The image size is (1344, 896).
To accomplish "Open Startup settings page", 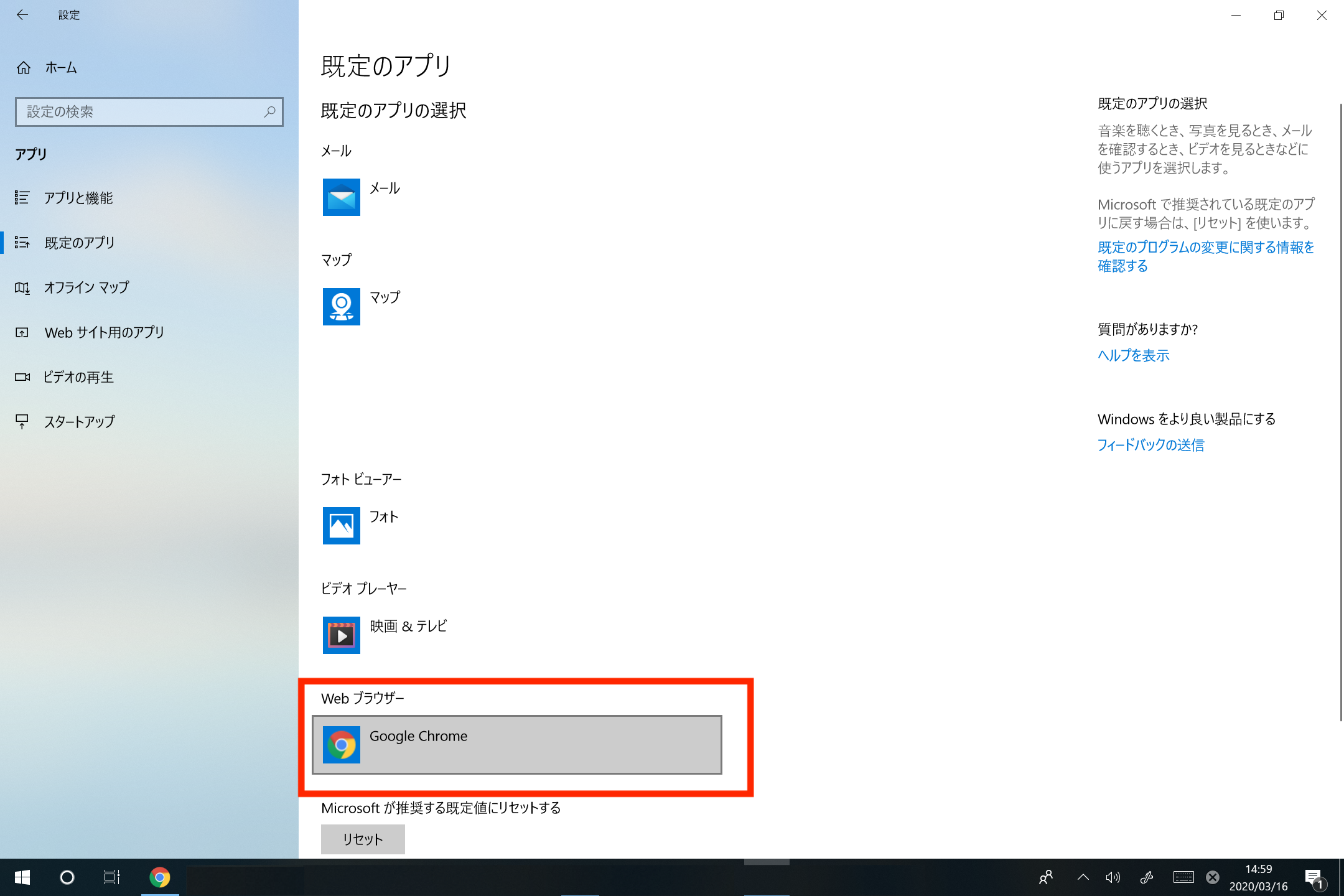I will (80, 422).
